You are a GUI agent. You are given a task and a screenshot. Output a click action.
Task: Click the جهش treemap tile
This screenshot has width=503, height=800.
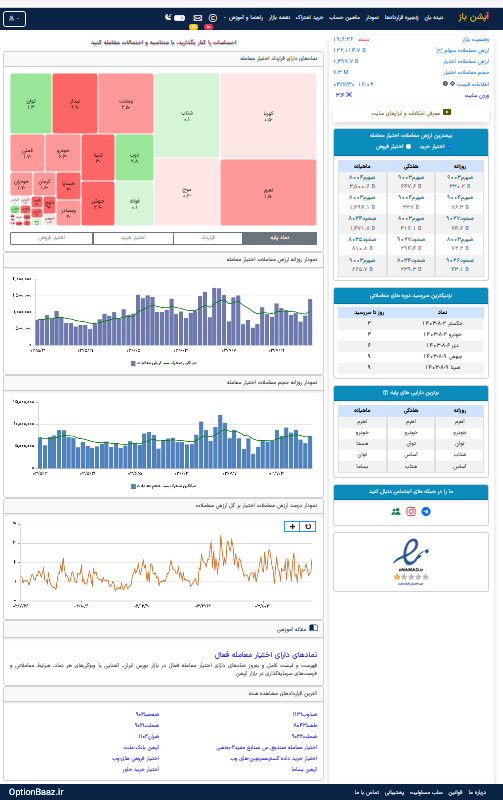coord(98,203)
